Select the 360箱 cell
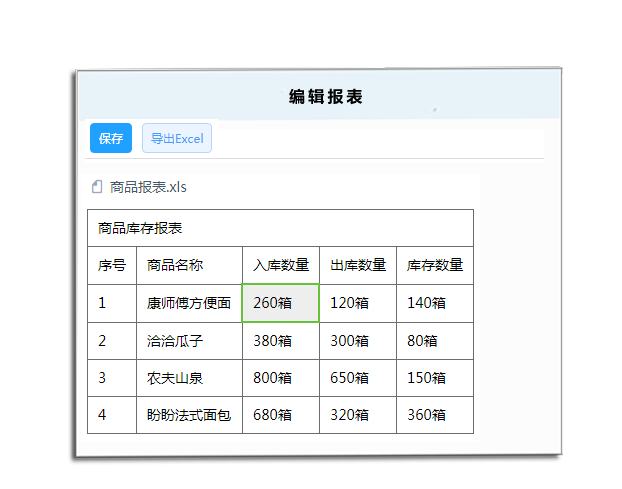Image resolution: width=622 pixels, height=489 pixels. [435, 415]
